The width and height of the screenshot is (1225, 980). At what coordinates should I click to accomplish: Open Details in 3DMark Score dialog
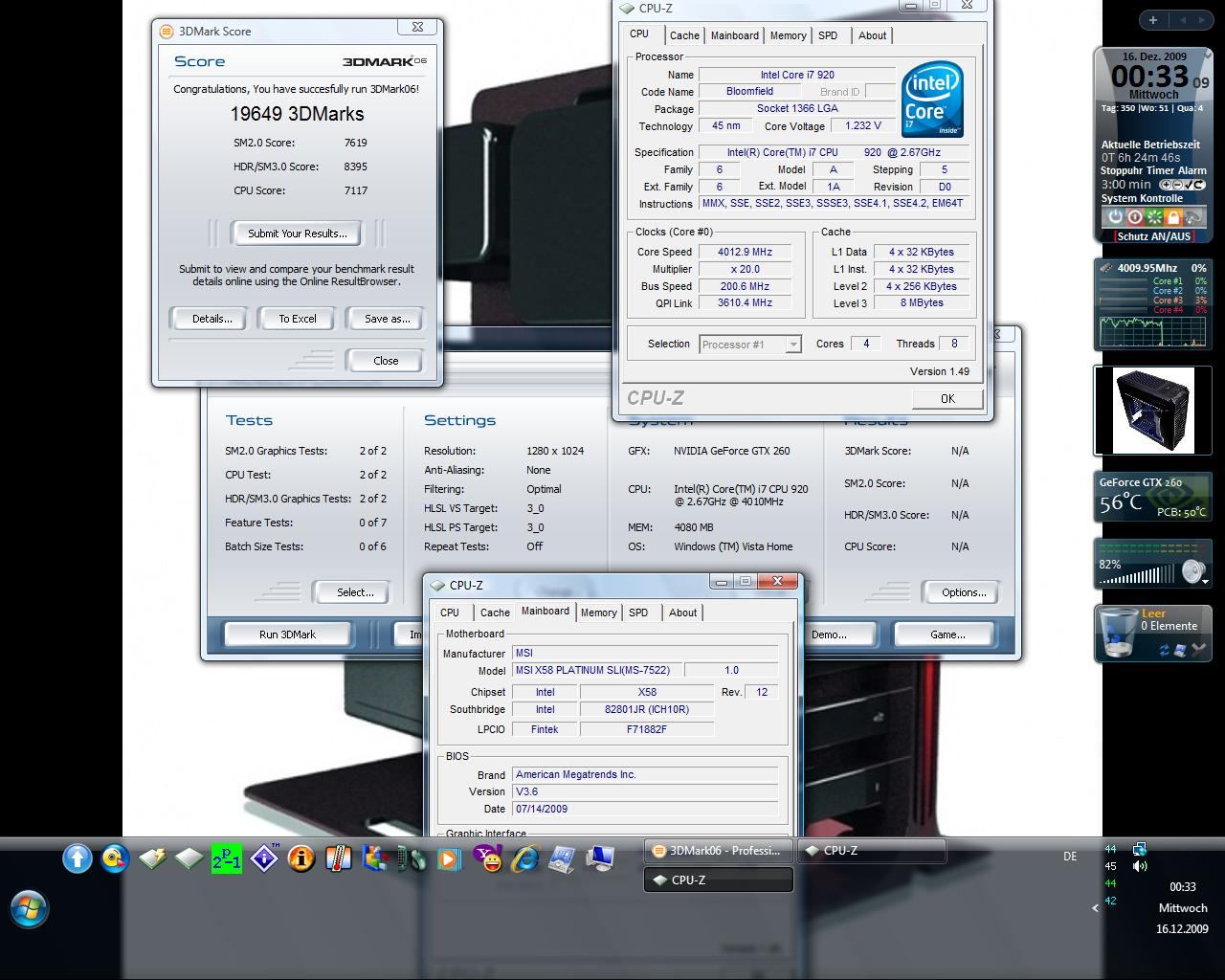pyautogui.click(x=212, y=319)
